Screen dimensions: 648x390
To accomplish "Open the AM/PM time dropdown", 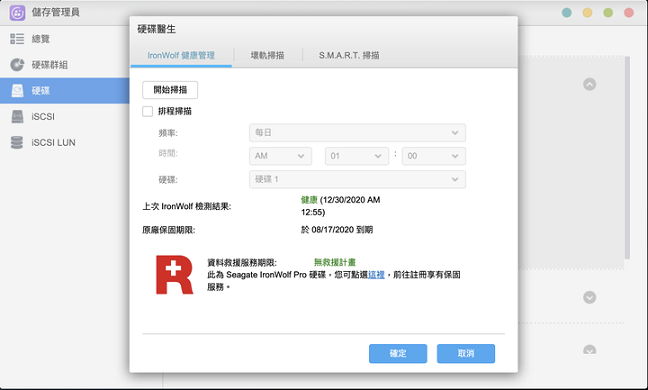I will [x=280, y=156].
